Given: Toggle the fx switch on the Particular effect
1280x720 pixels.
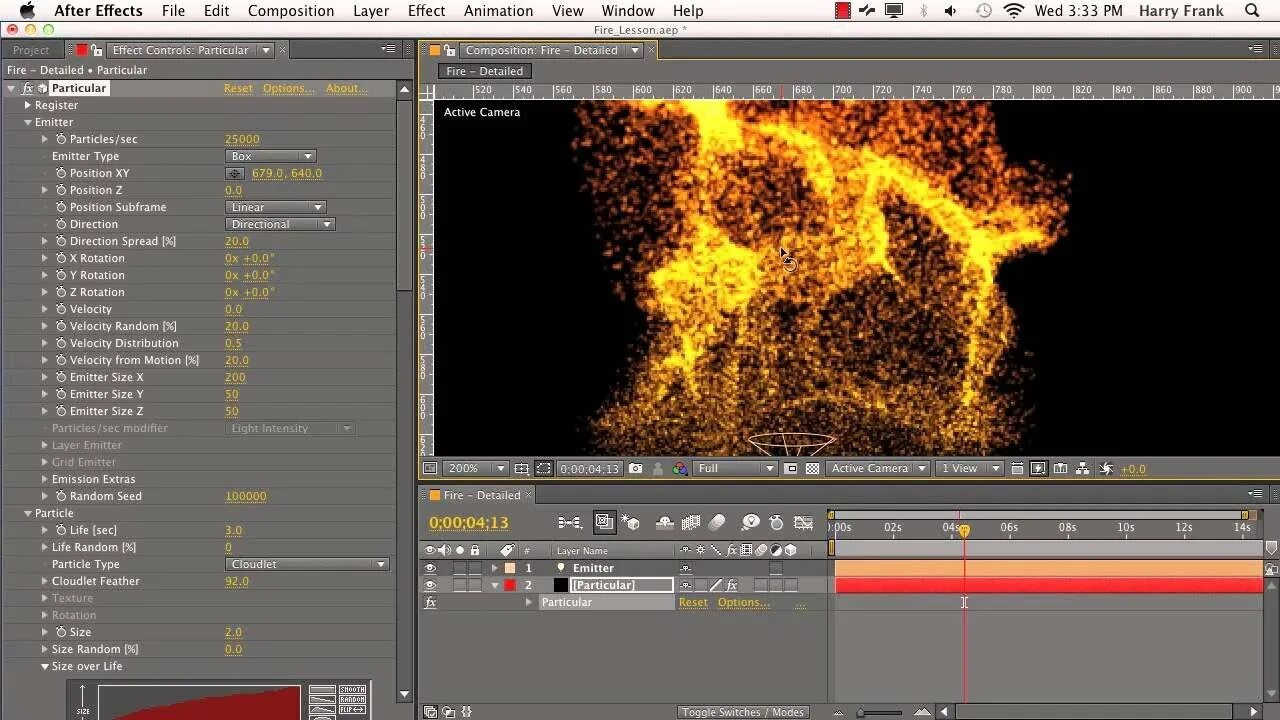Looking at the screenshot, I should (x=430, y=602).
